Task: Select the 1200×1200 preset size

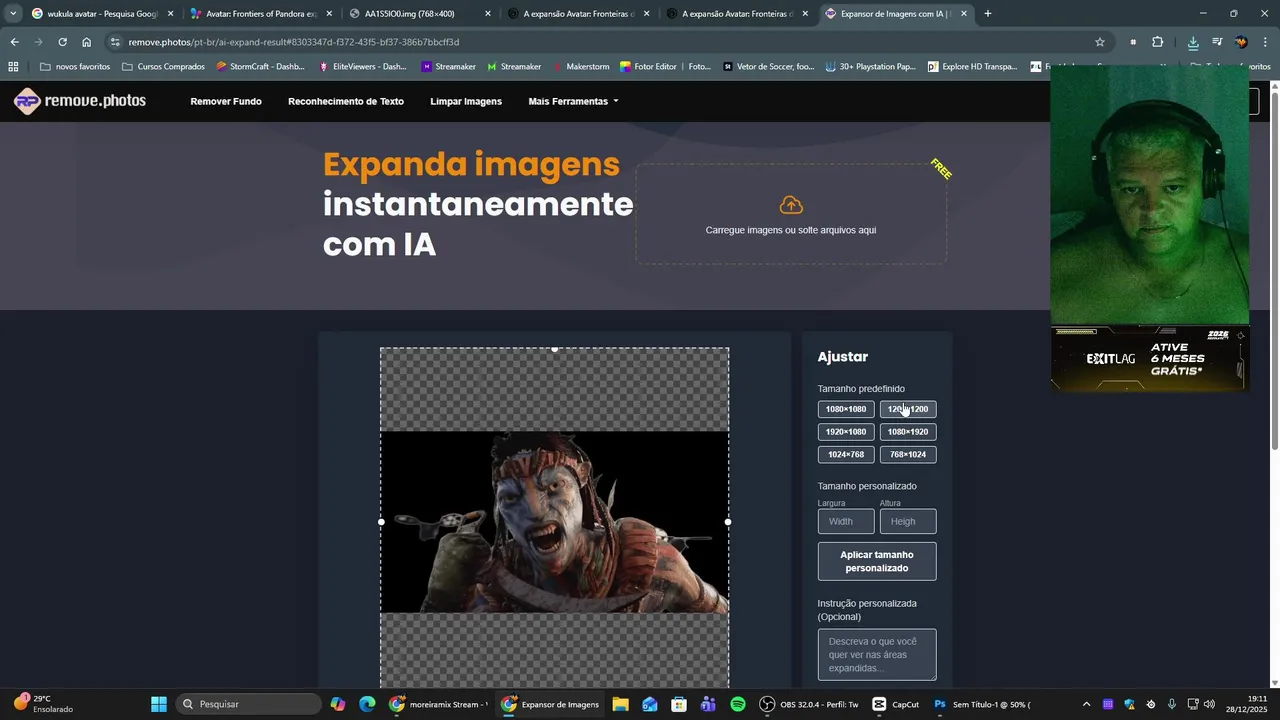Action: click(908, 409)
